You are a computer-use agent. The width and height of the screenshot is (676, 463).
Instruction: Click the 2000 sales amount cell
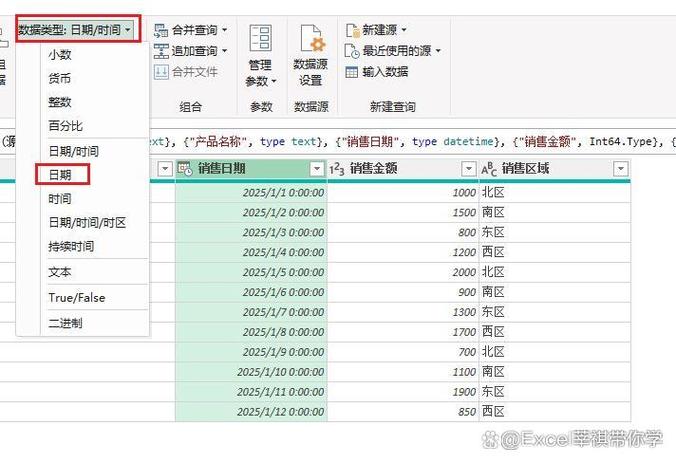point(403,272)
